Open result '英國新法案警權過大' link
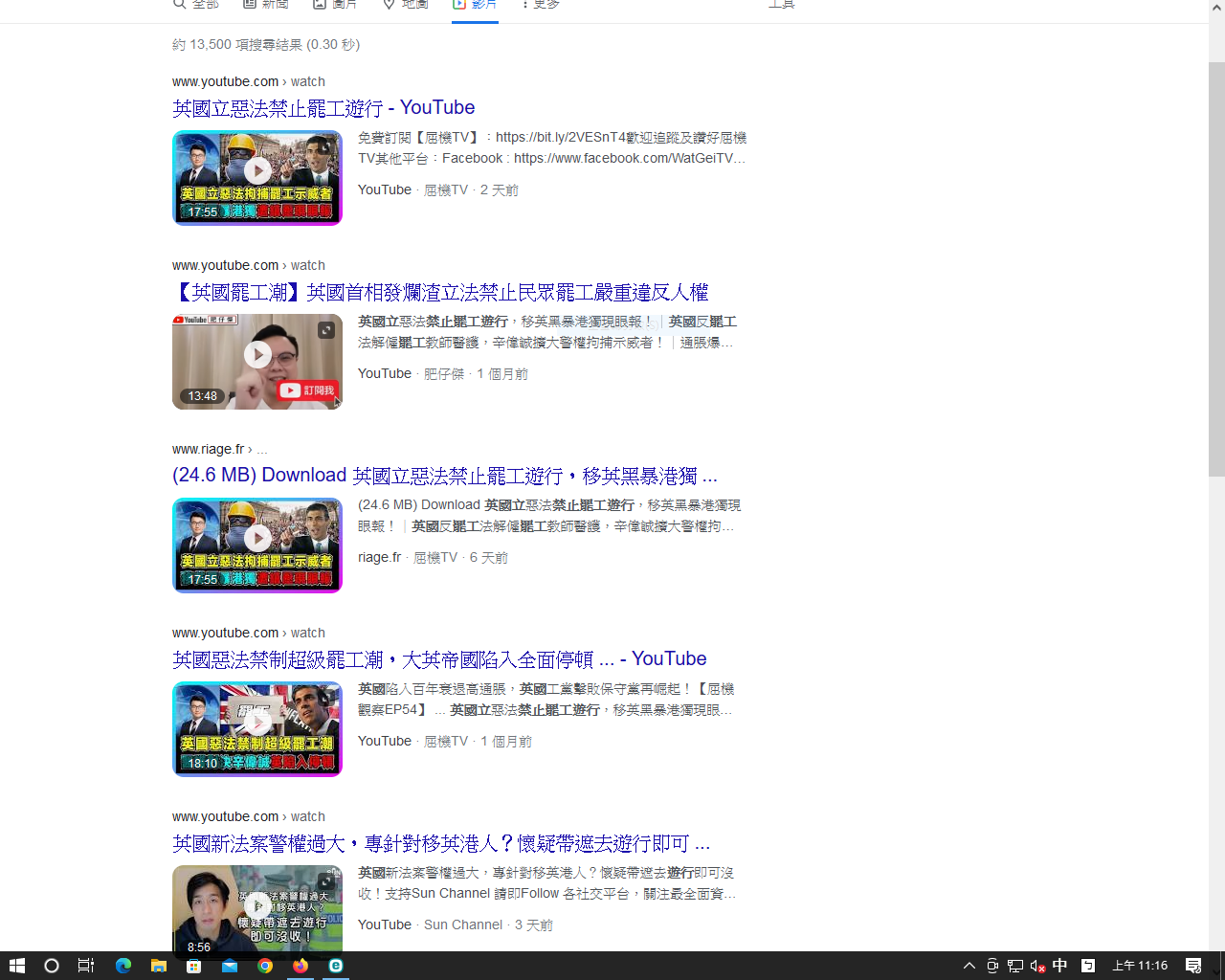Image resolution: width=1225 pixels, height=980 pixels. 441,843
